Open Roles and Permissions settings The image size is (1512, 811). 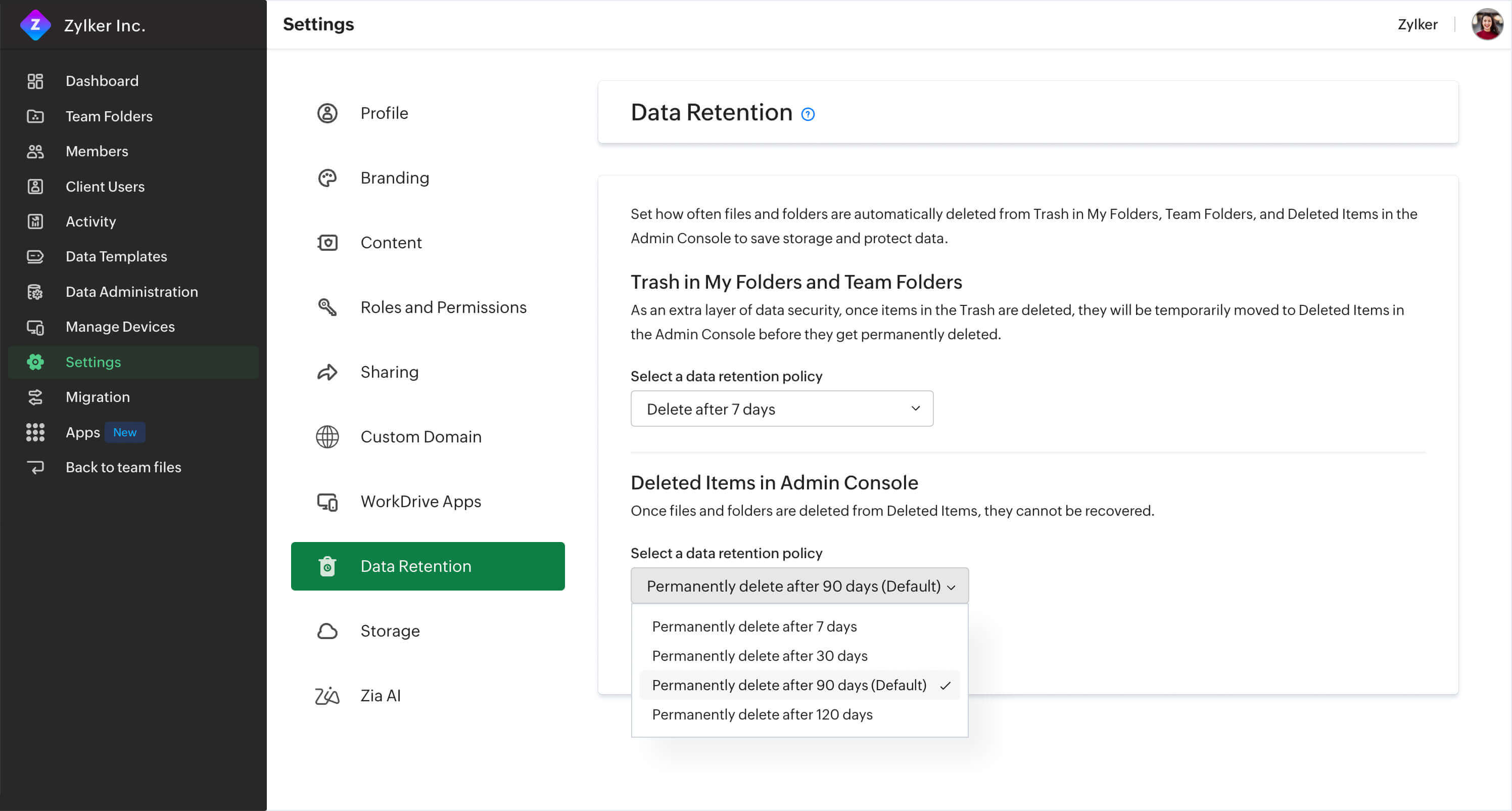[x=443, y=307]
